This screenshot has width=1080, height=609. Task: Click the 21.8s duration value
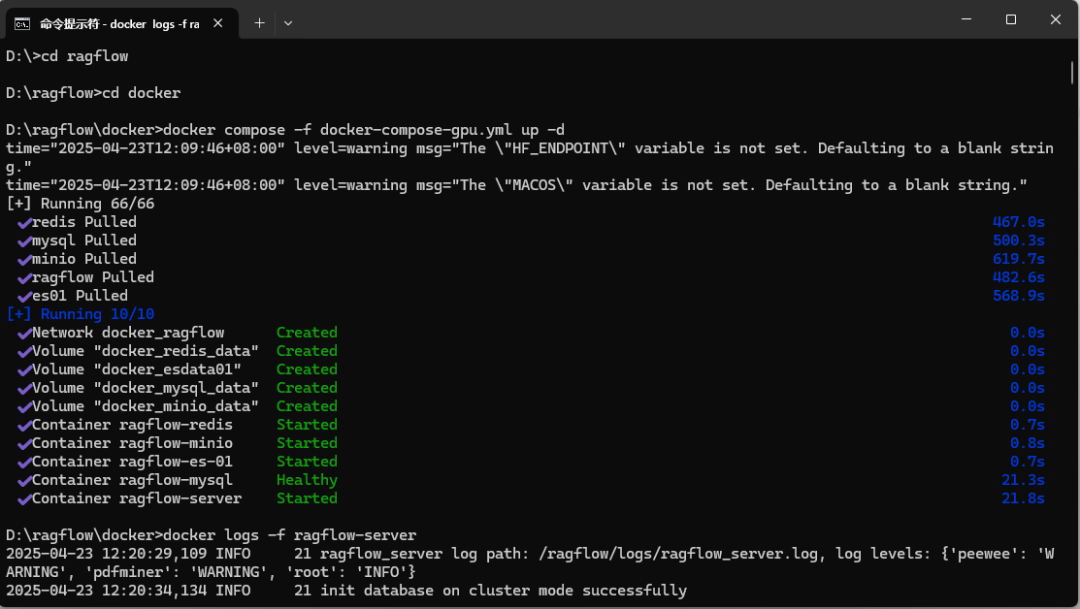1023,499
